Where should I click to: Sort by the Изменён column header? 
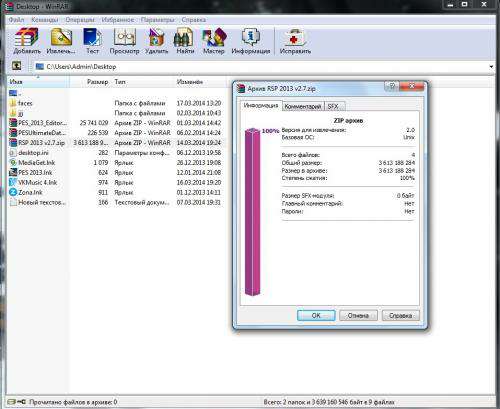click(200, 82)
